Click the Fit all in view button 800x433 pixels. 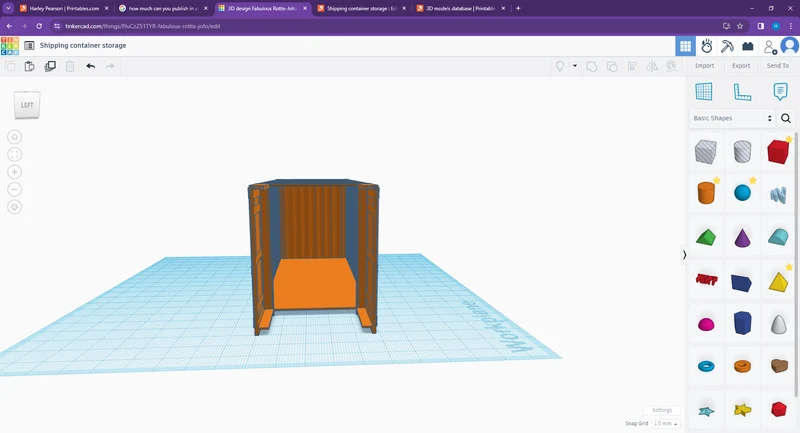coord(14,155)
